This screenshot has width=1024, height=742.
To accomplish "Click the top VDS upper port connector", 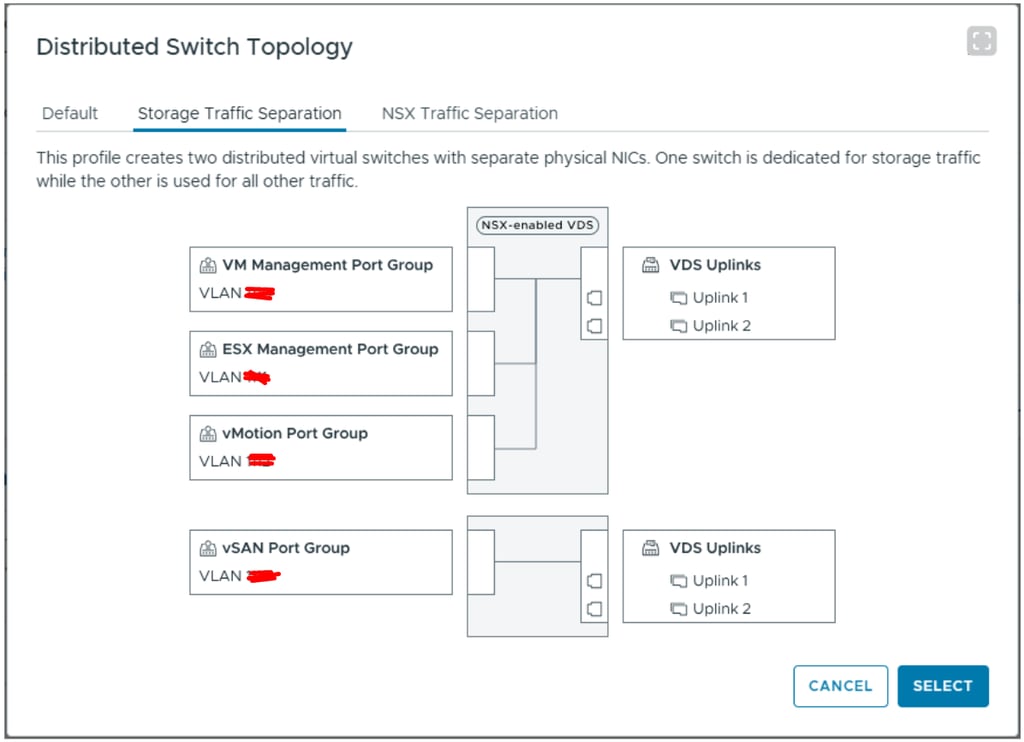I will point(594,297).
